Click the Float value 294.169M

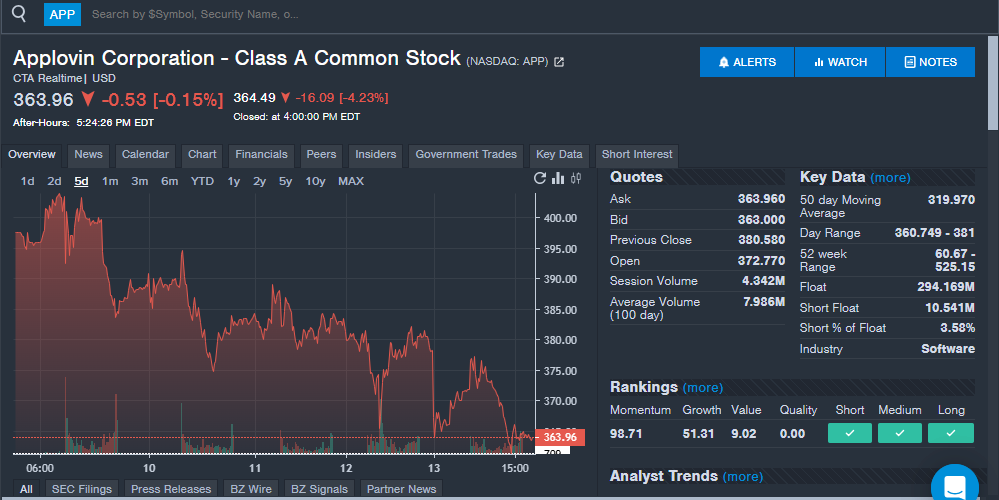point(945,287)
